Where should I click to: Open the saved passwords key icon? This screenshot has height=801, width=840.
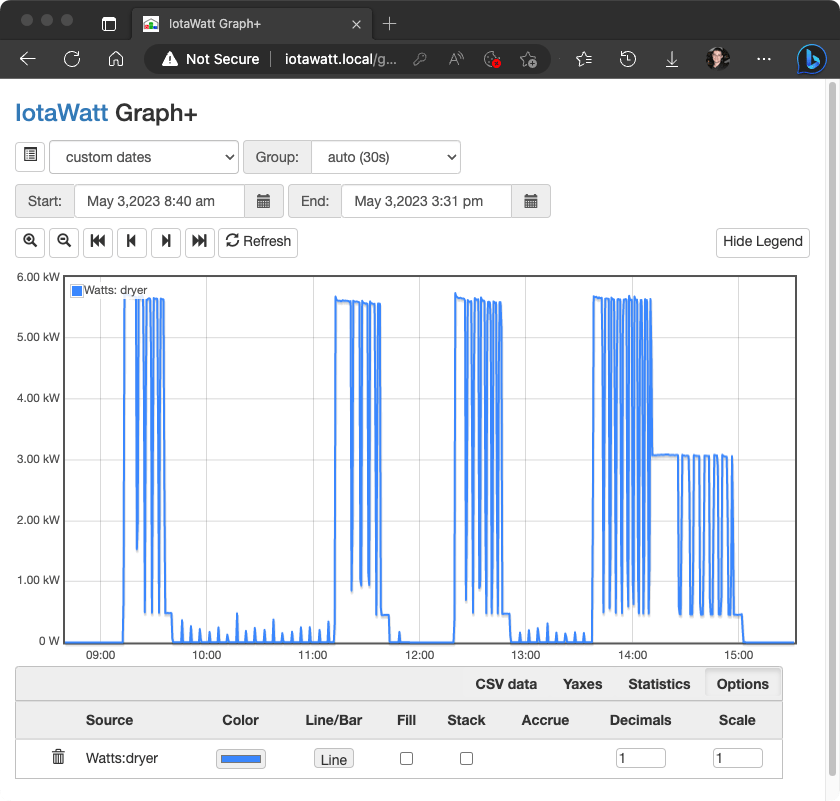[x=420, y=59]
